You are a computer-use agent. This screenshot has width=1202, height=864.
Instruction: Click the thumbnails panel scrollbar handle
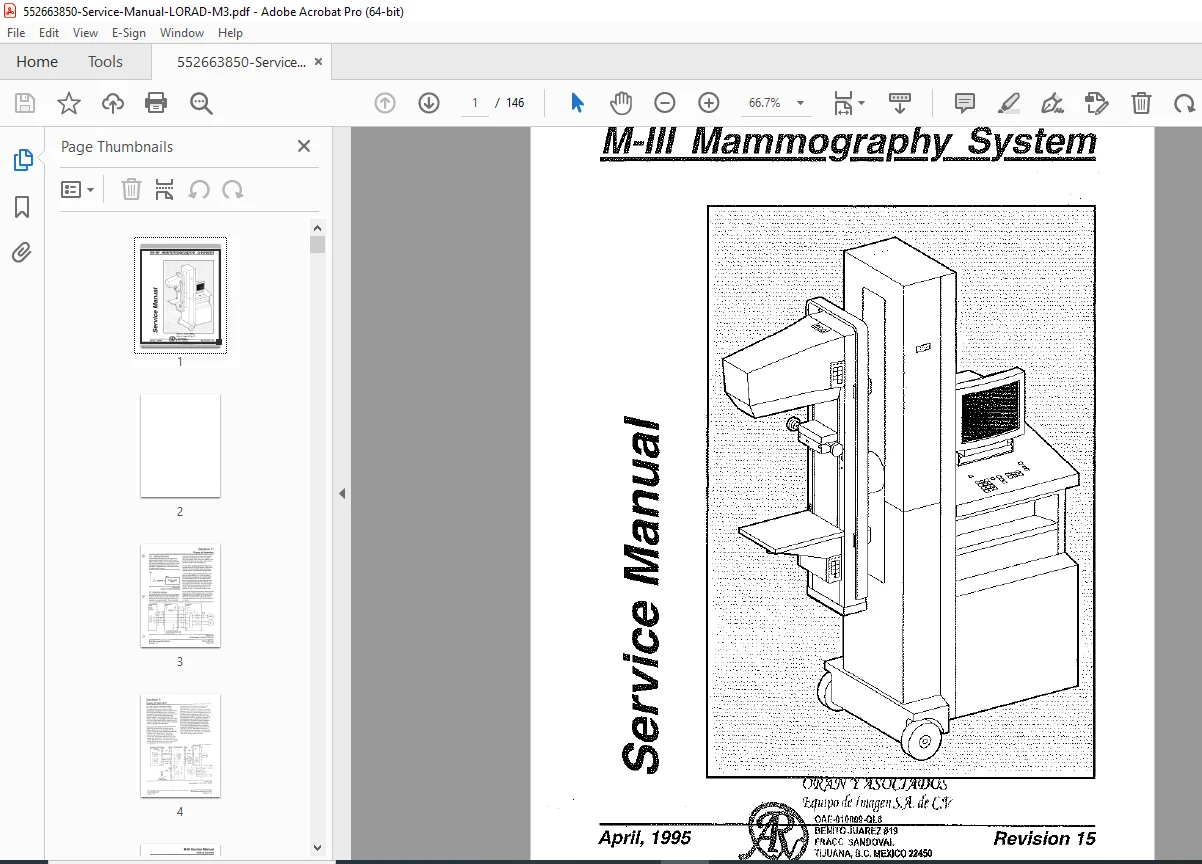(x=317, y=245)
